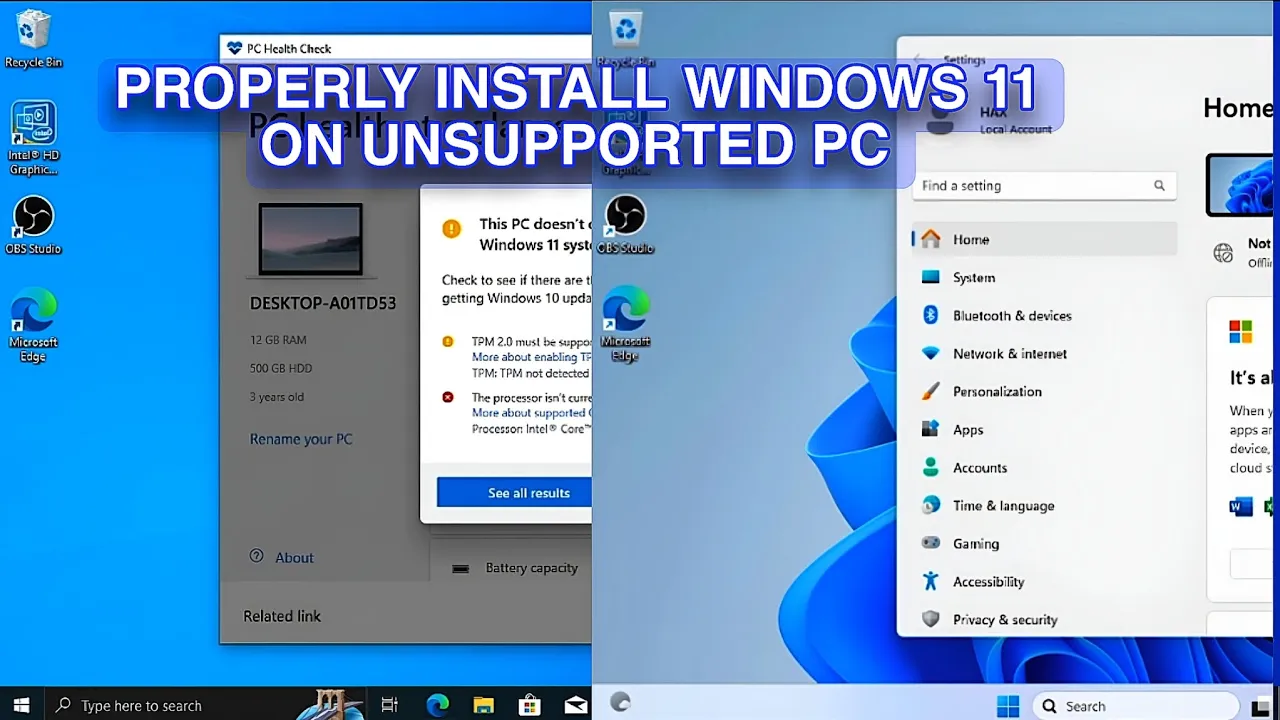Viewport: 1280px width, 720px height.
Task: Click the Task View button on Windows 10 taskbar
Action: (x=390, y=705)
